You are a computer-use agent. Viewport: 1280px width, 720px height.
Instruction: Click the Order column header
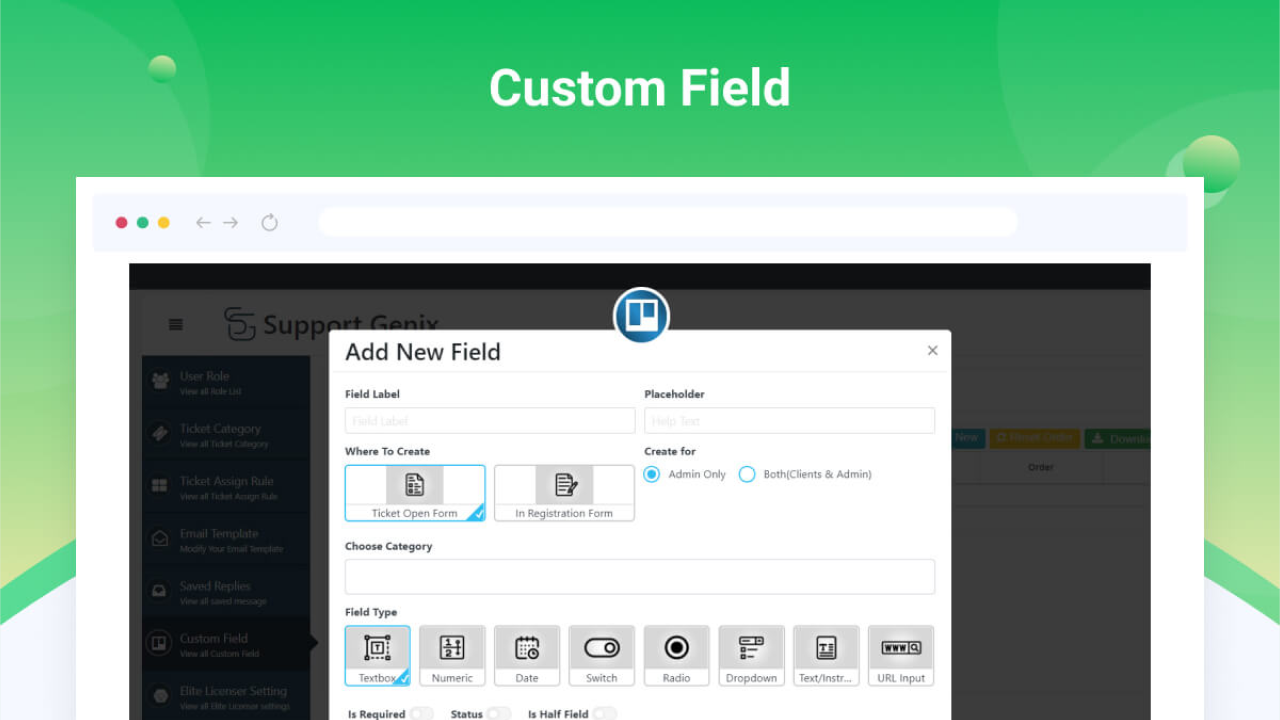tap(1041, 467)
